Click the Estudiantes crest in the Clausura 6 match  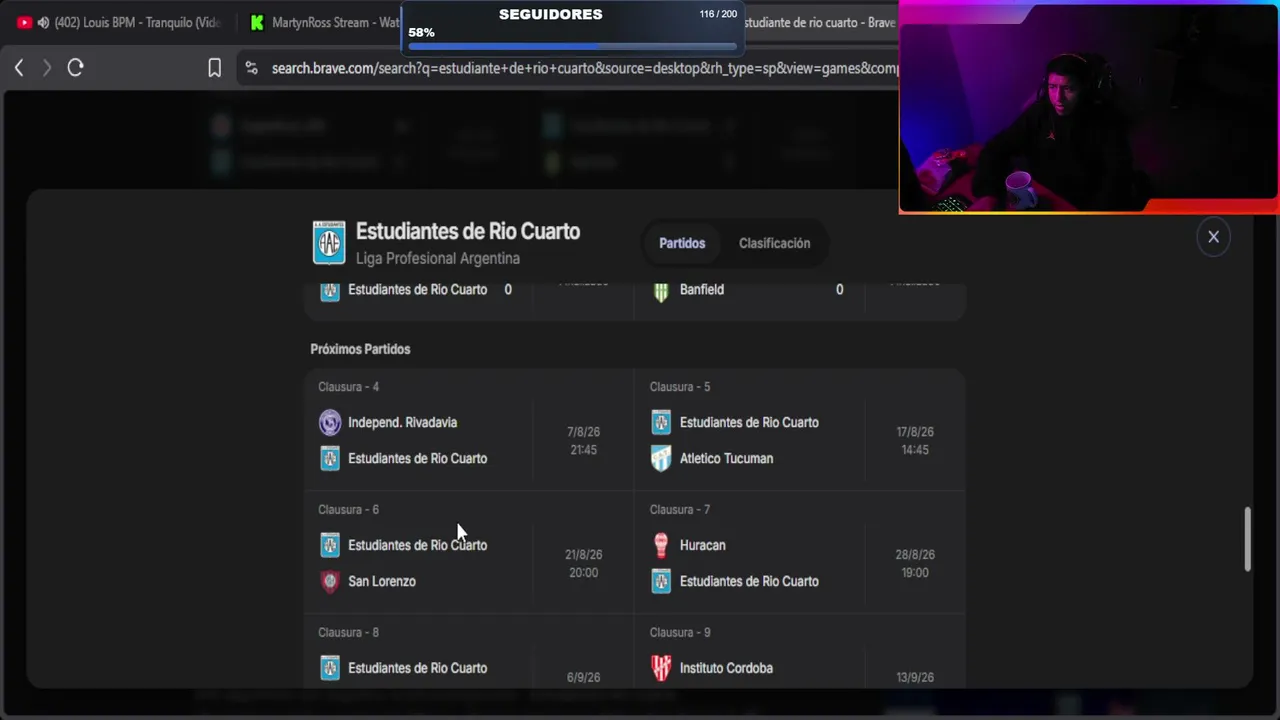[330, 545]
